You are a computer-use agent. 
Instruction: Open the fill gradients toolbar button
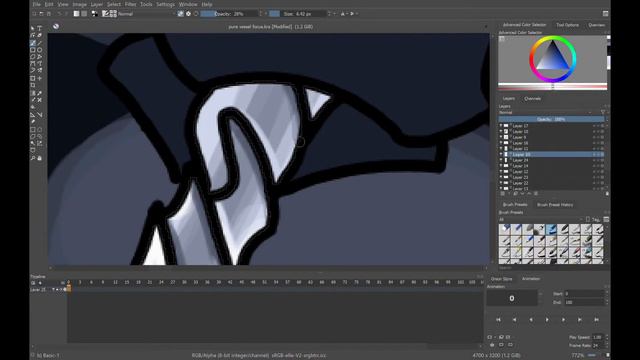[76, 14]
